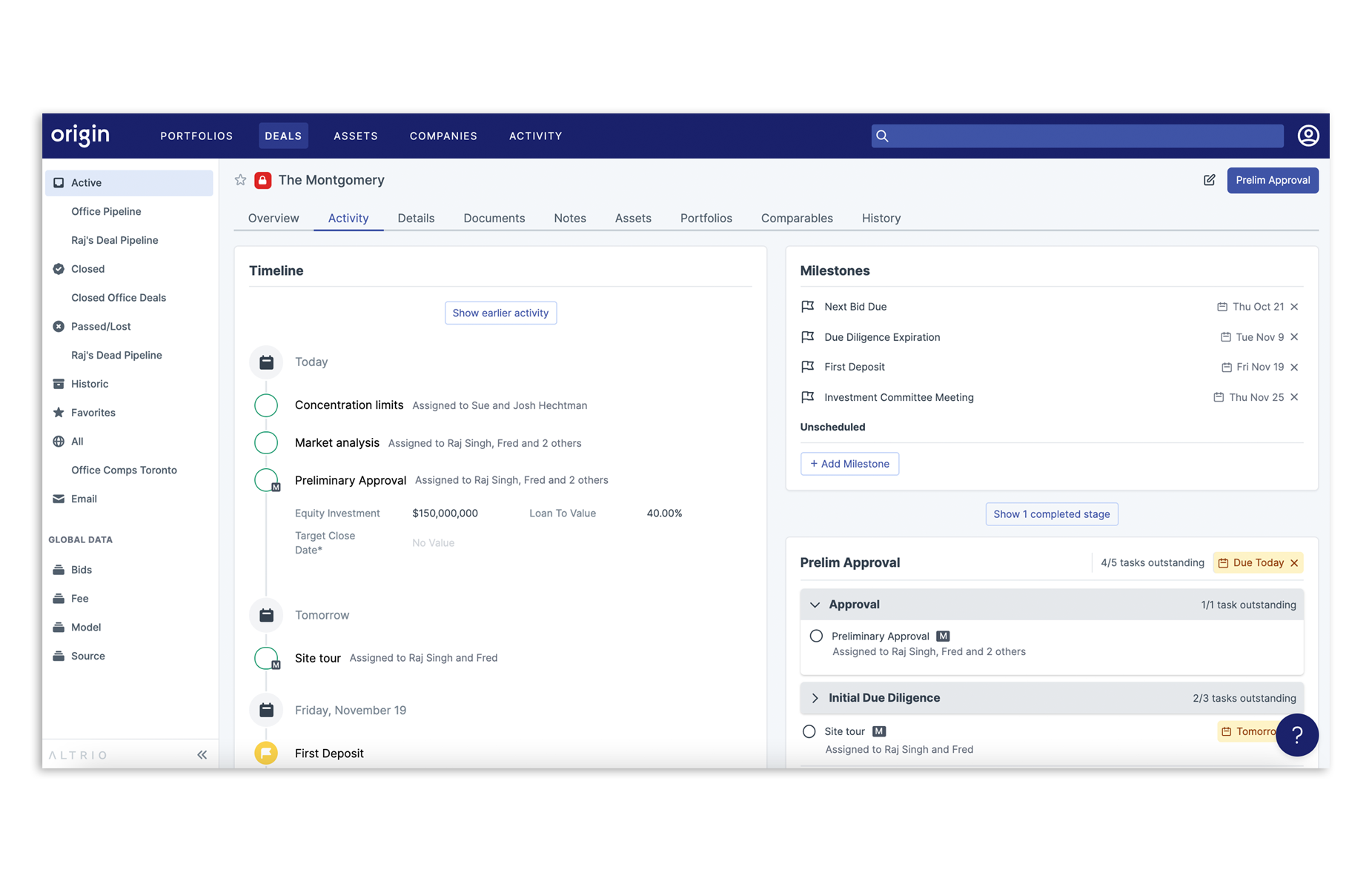This screenshot has height=881, width=1372.
Task: Click the edit pencil icon near Prelim Approval
Action: point(1209,180)
